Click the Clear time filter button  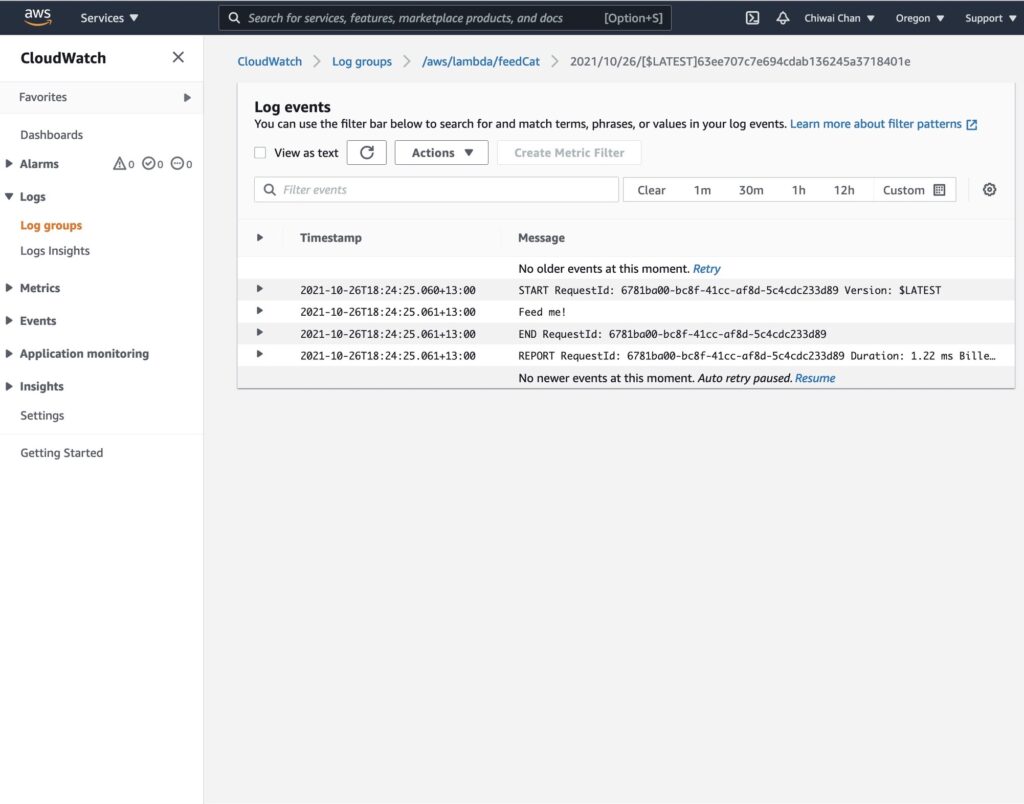click(x=651, y=190)
